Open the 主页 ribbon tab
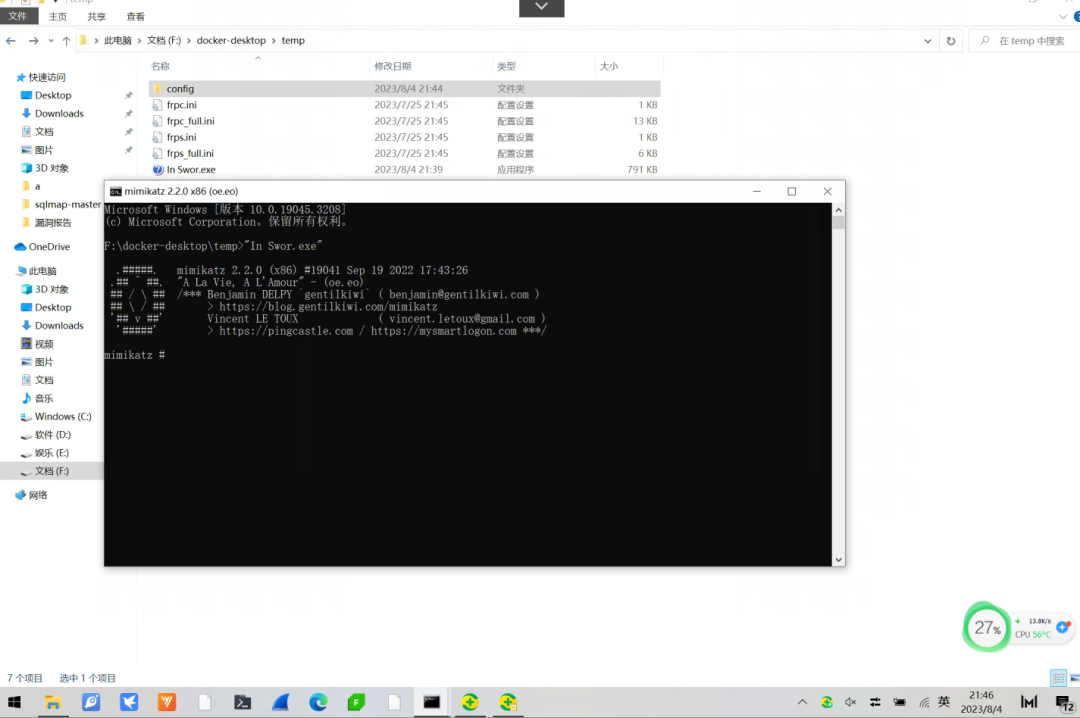The width and height of the screenshot is (1080, 718). (58, 17)
